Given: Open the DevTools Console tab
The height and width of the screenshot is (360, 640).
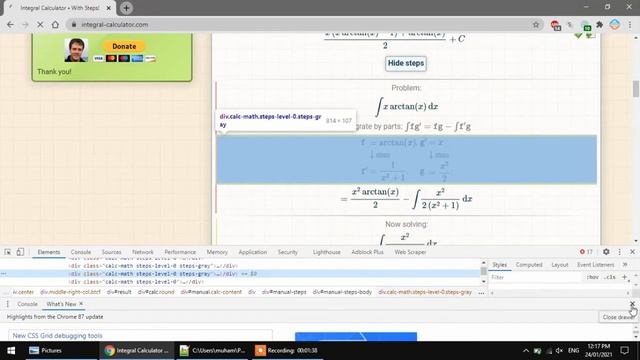Looking at the screenshot, I should (x=81, y=252).
